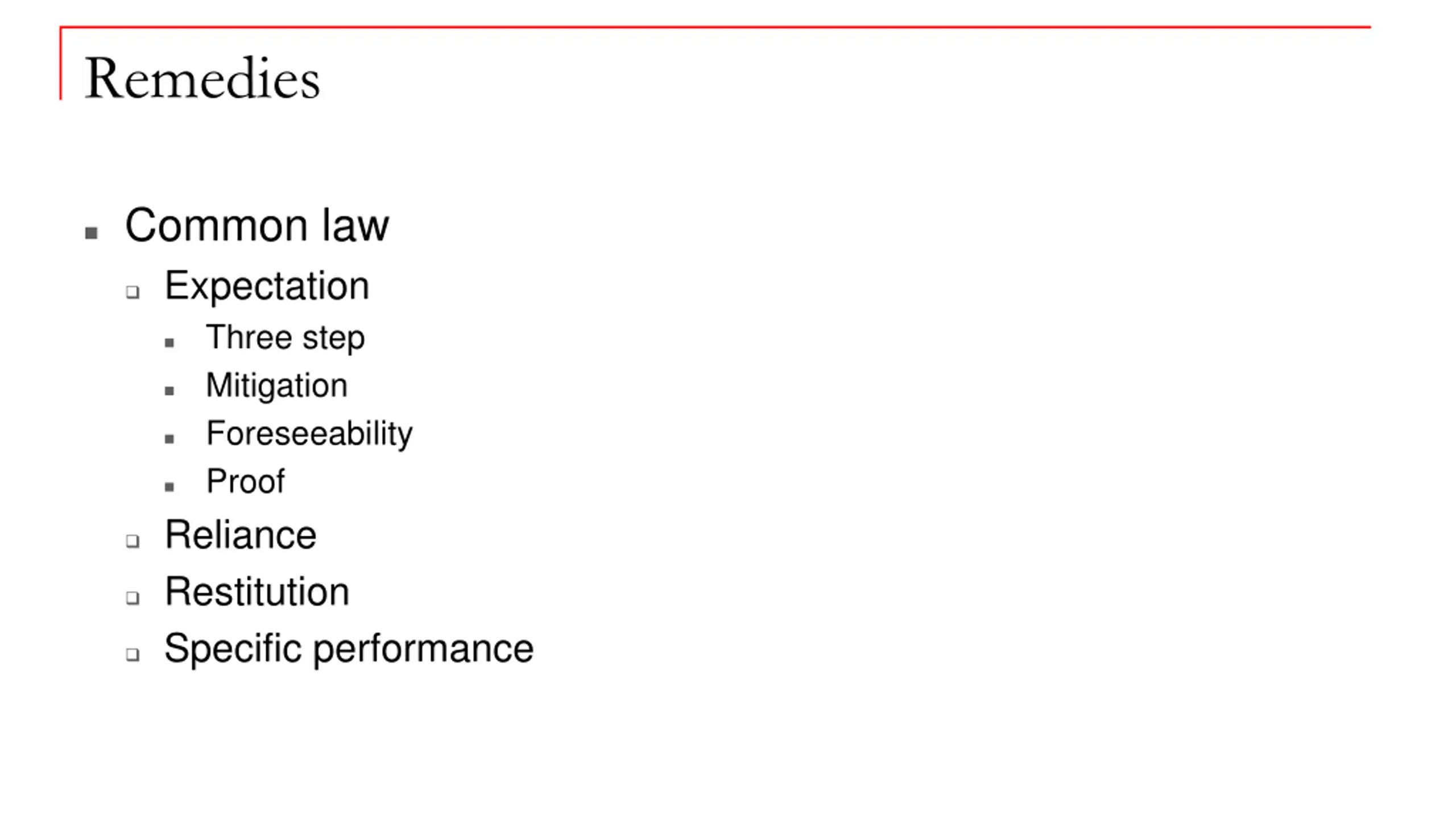Select the Expectation list item
This screenshot has height=819, width=1456.
coord(267,286)
